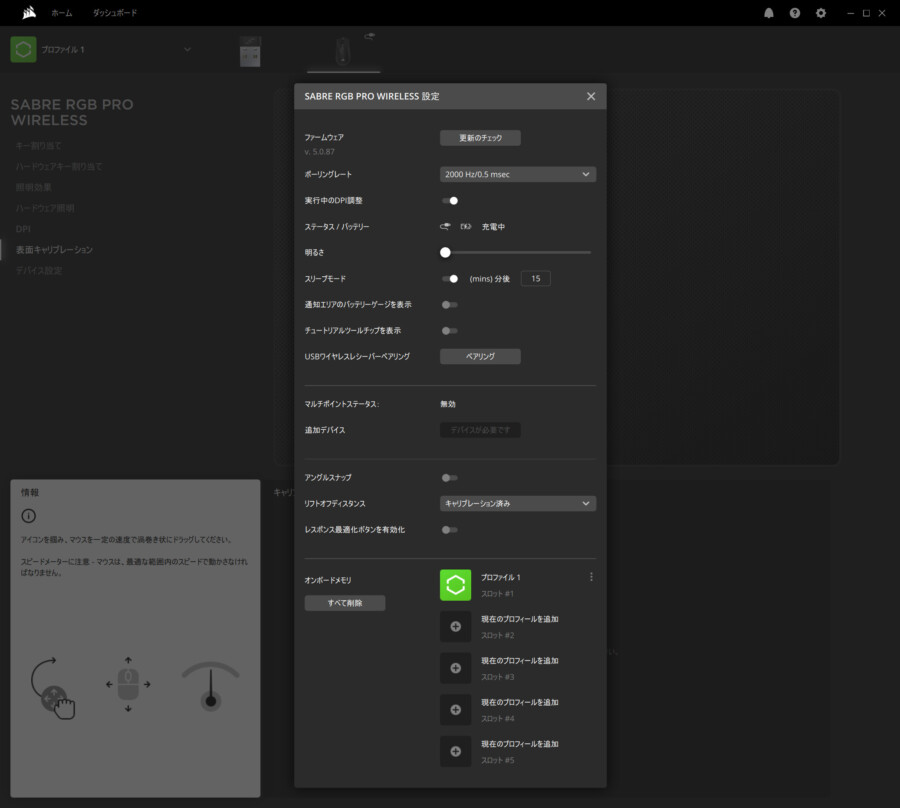This screenshot has width=900, height=808.
Task: Click the notification bell icon
Action: click(768, 13)
